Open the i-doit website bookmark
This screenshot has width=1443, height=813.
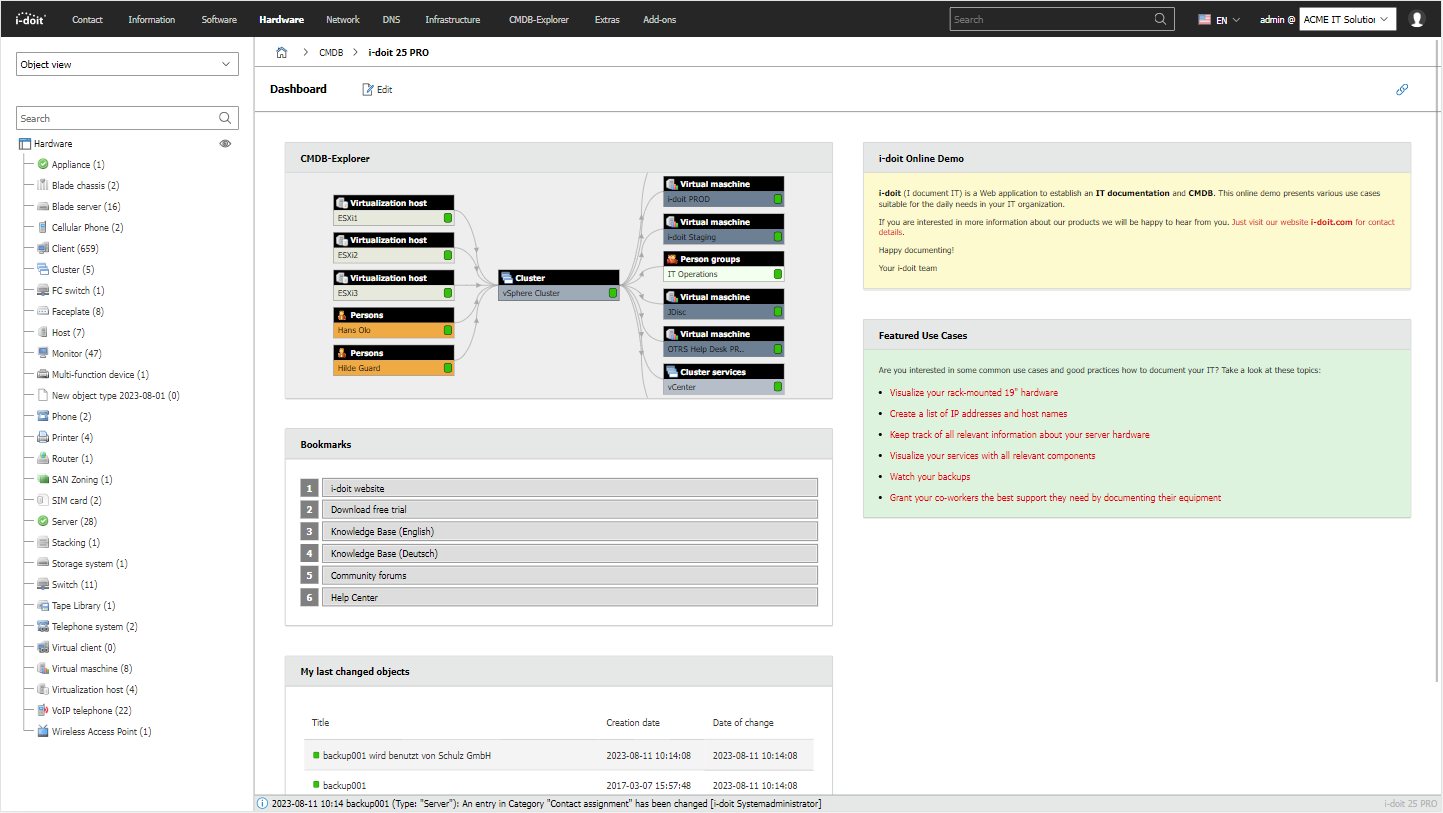[569, 488]
